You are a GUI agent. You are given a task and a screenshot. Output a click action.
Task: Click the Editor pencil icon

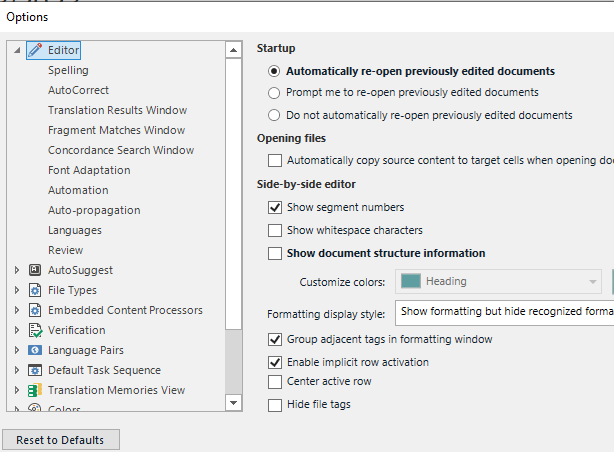35,50
